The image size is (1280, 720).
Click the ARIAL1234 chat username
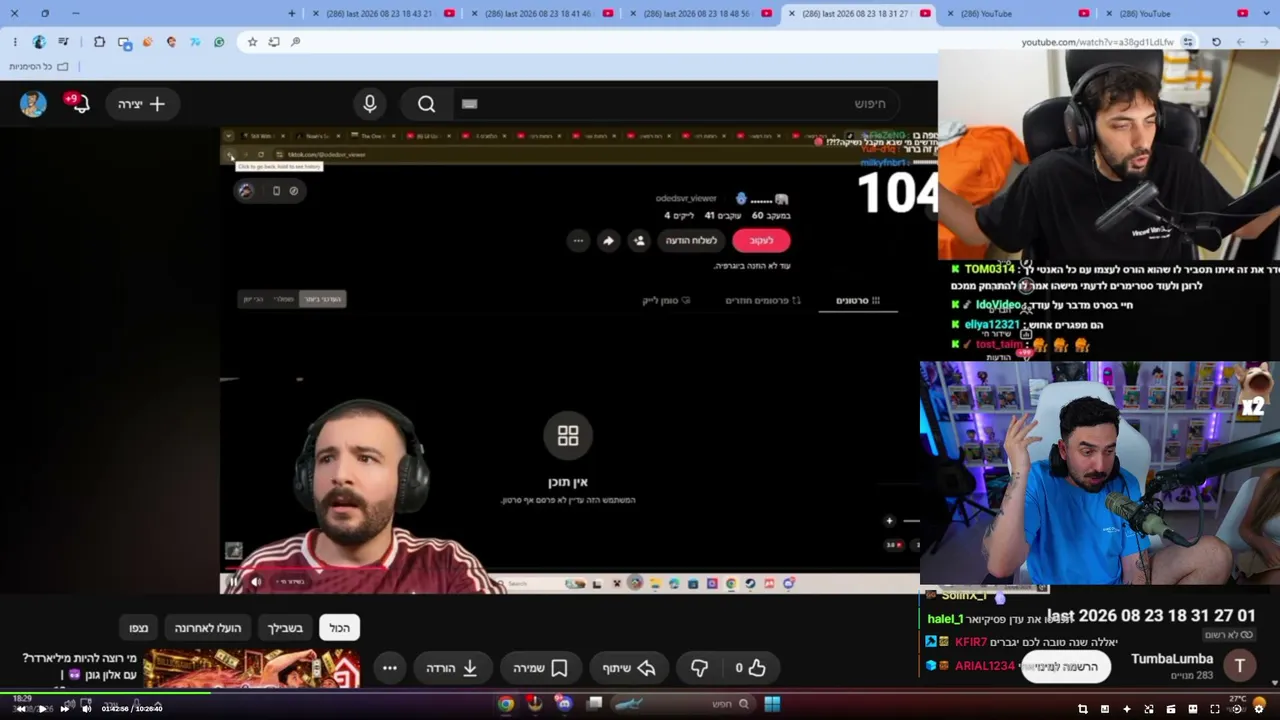(985, 666)
